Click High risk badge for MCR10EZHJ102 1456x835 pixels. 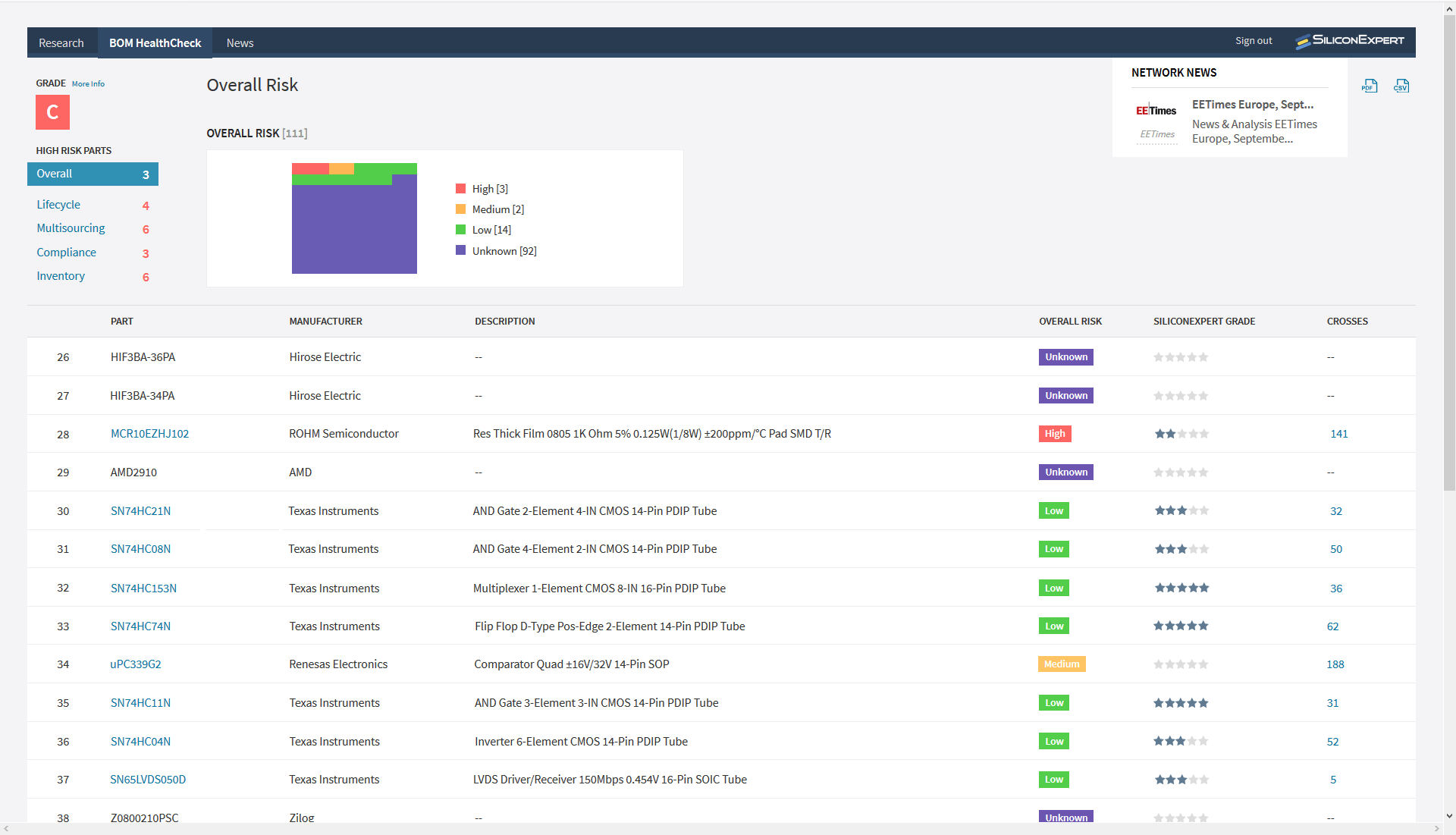point(1055,434)
